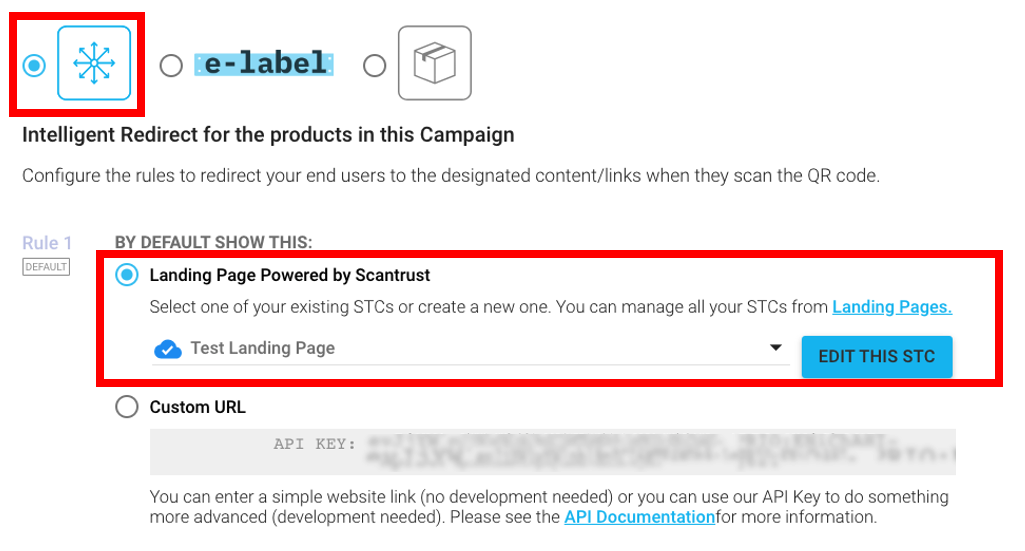
Task: Choose the Custom URL option
Action: click(x=127, y=407)
